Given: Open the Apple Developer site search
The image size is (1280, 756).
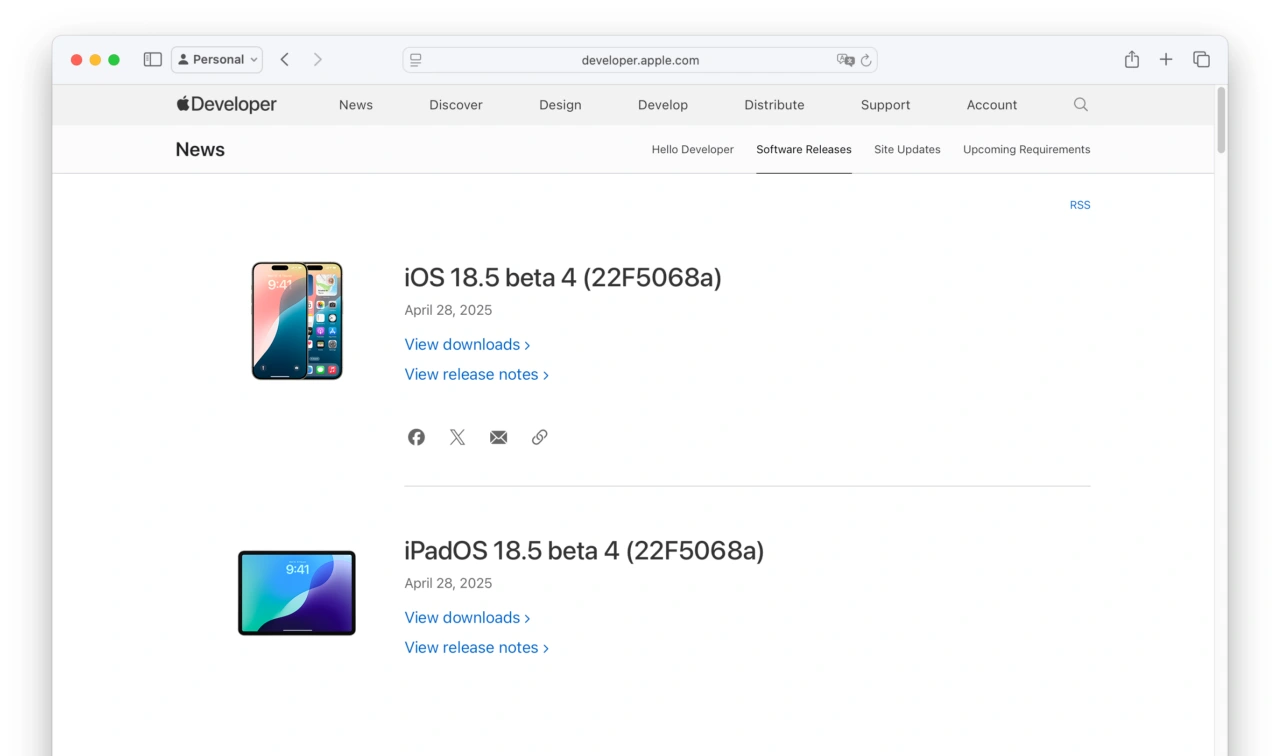Looking at the screenshot, I should point(1080,105).
